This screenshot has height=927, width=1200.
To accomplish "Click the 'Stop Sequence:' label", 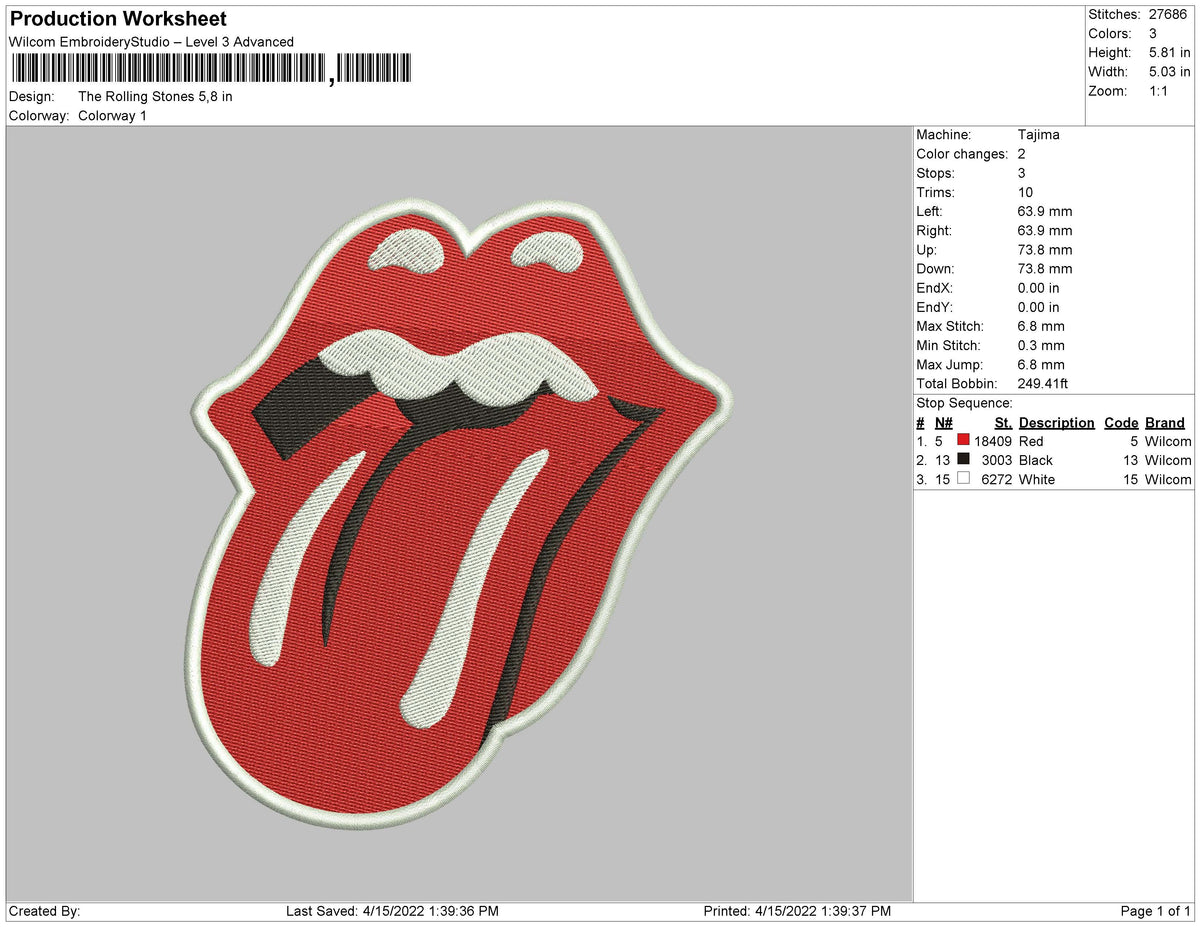I will pyautogui.click(x=964, y=403).
